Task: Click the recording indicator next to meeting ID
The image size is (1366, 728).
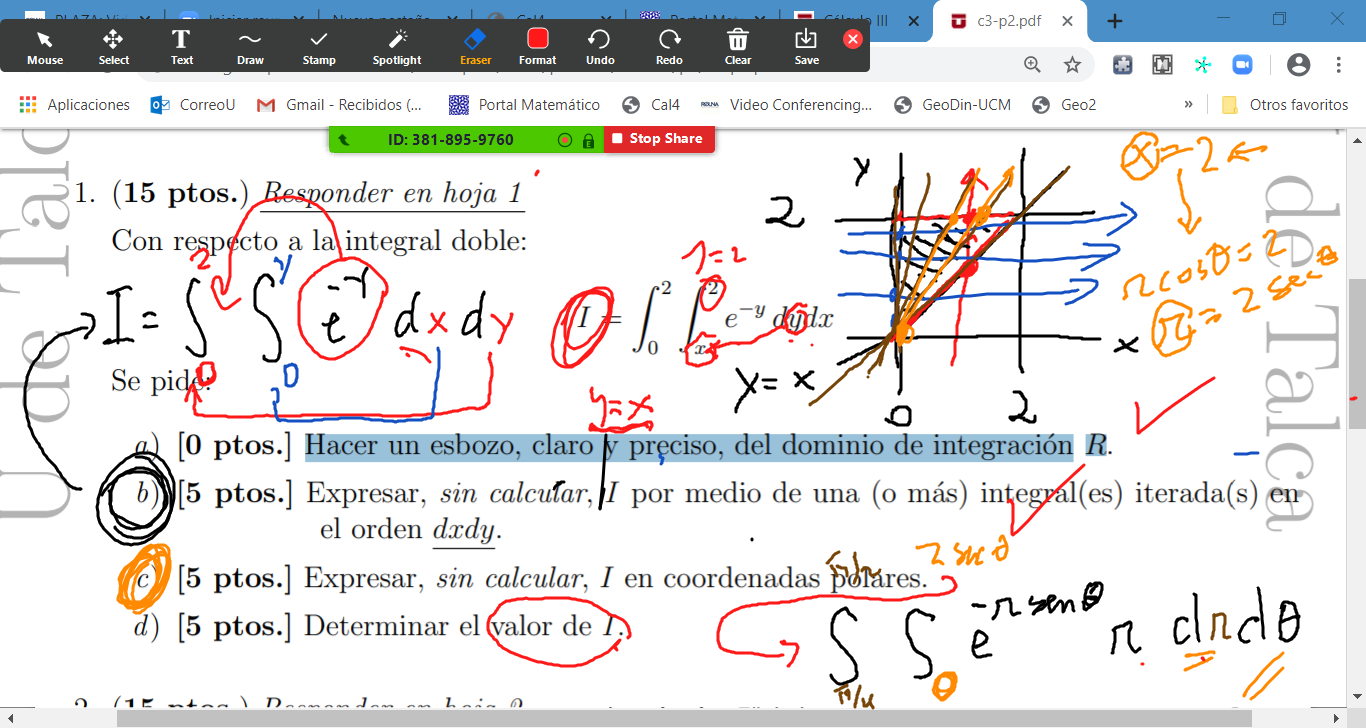Action: [565, 140]
